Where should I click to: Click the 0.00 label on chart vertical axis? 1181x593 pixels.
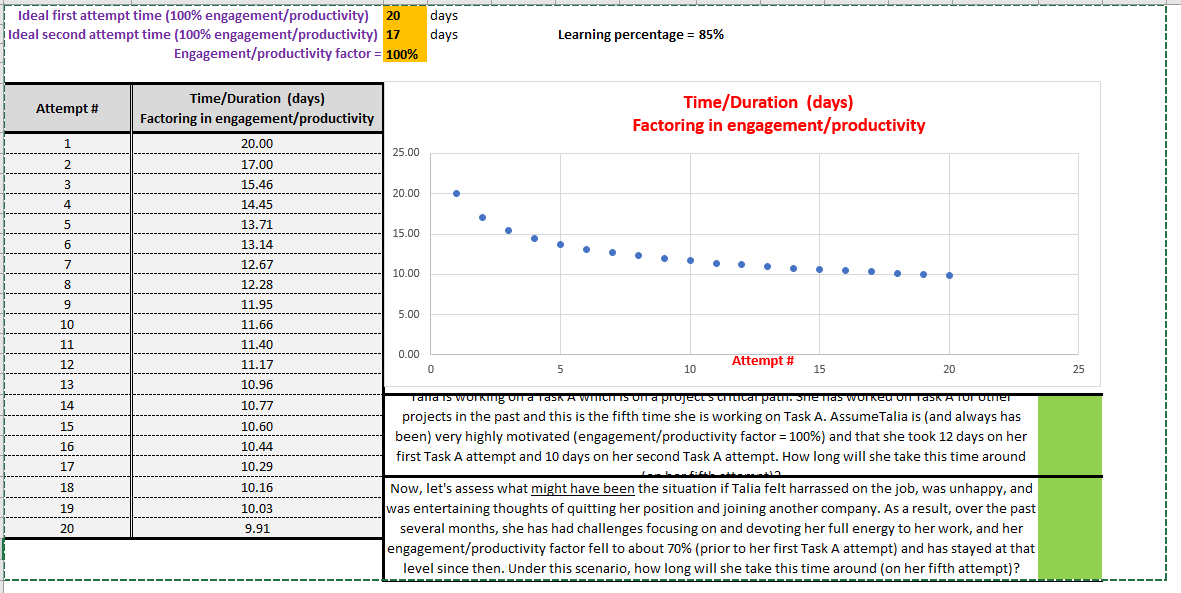(408, 353)
